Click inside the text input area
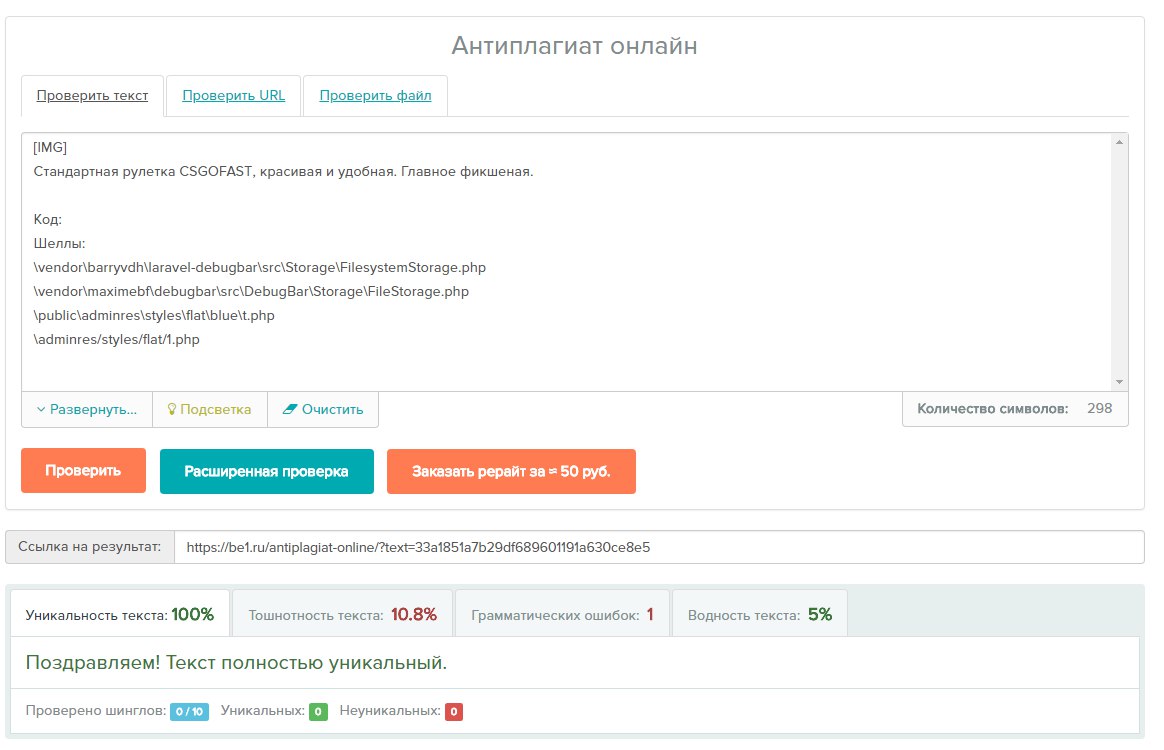 tap(560, 260)
